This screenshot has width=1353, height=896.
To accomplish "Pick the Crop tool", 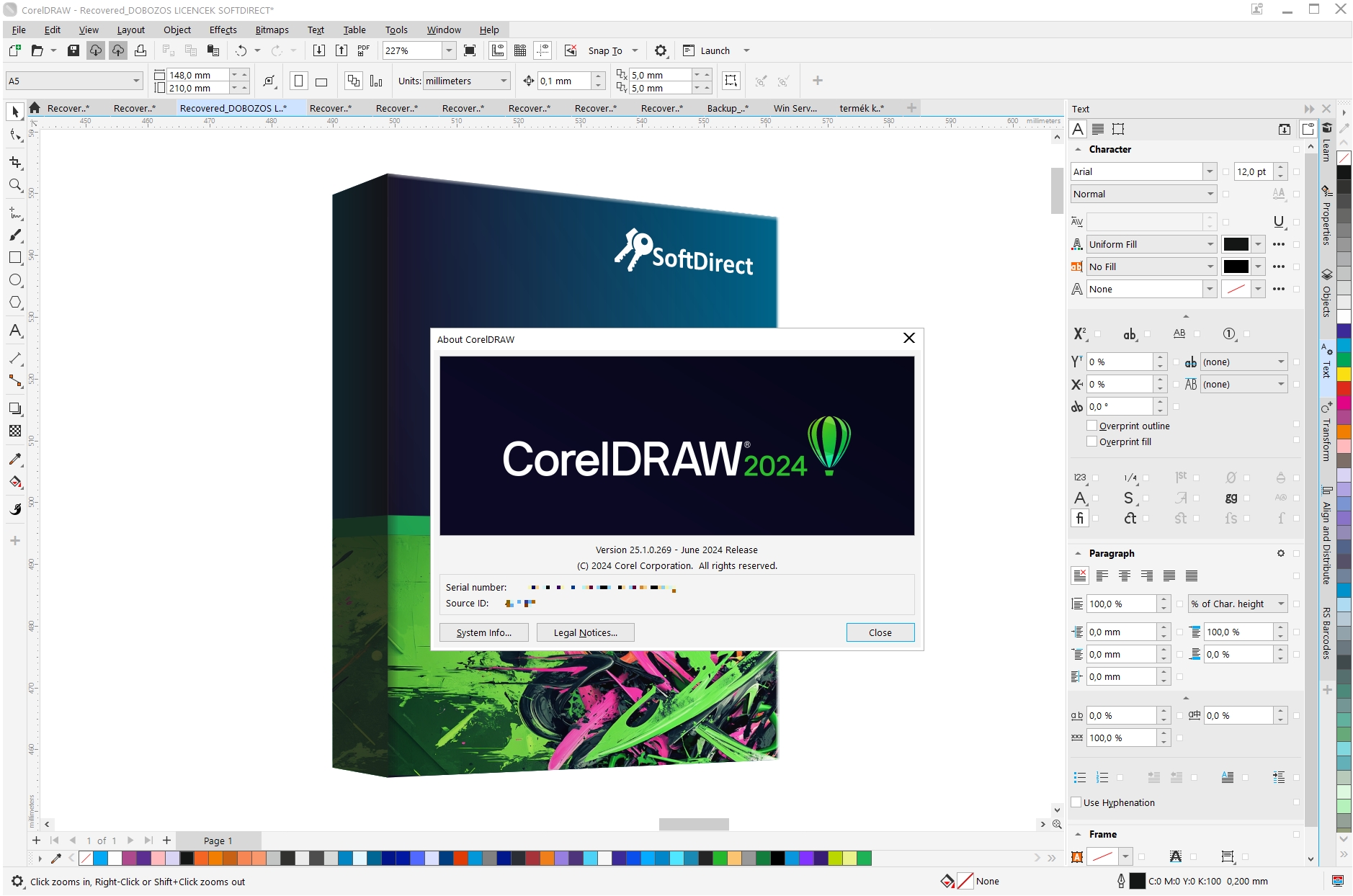I will tap(15, 162).
